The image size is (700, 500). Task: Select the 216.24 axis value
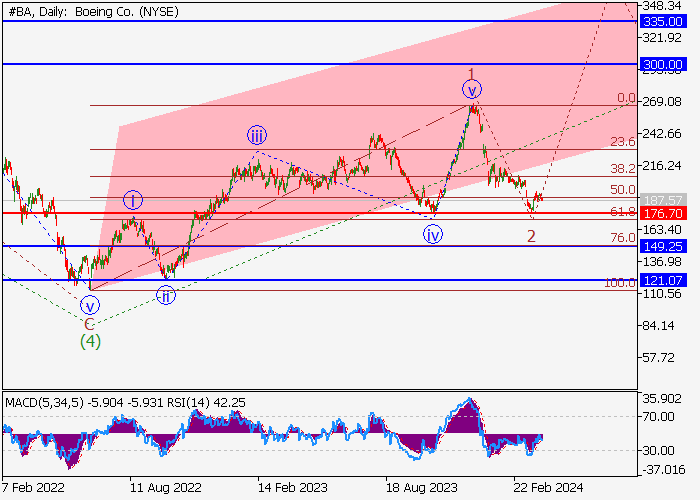pyautogui.click(x=662, y=166)
